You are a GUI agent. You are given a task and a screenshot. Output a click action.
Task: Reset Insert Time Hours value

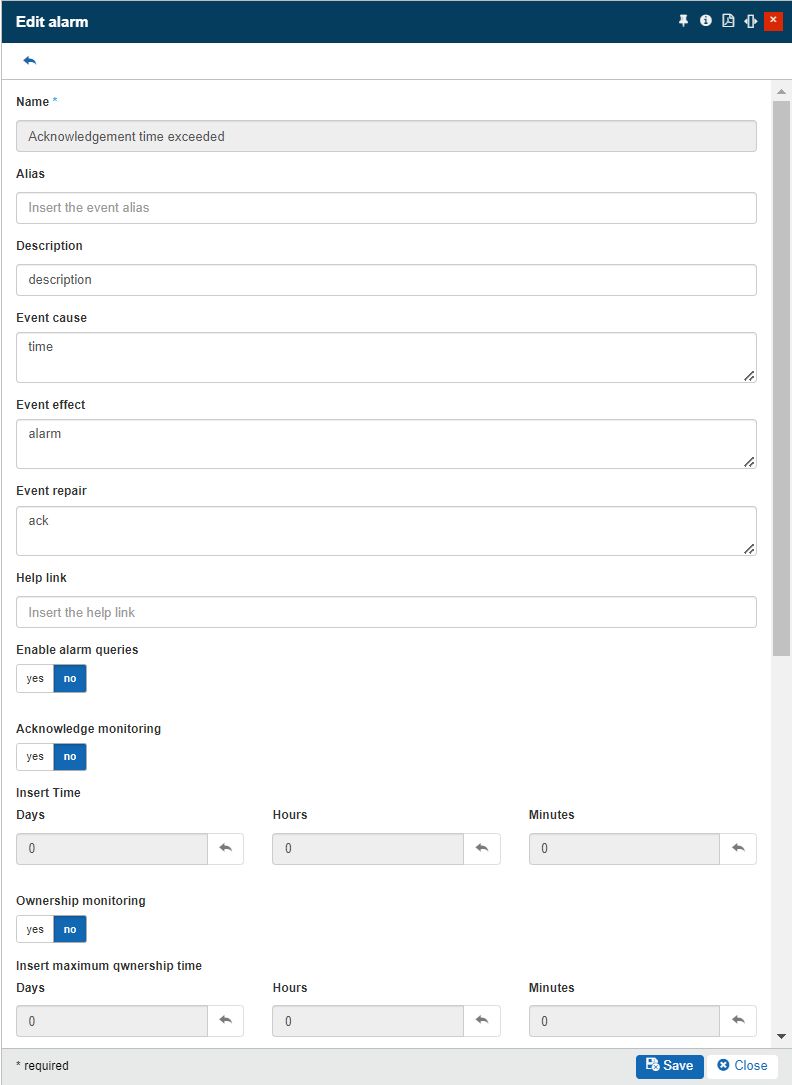tap(481, 849)
